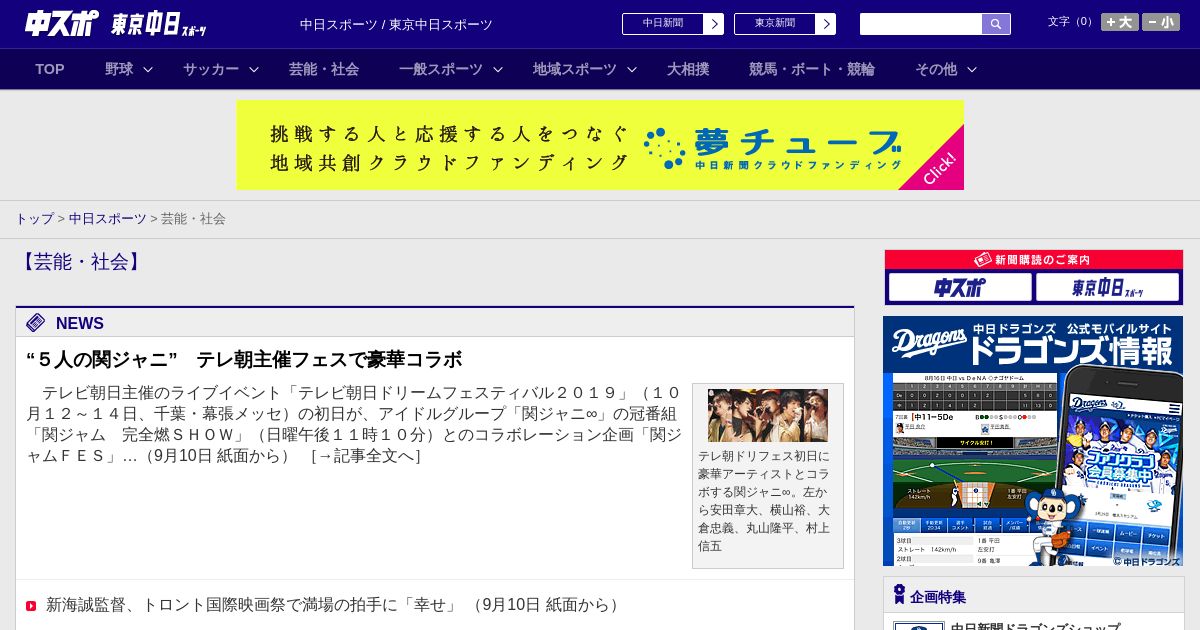The height and width of the screenshot is (630, 1200).
Task: Click the pink Click! corner on banner
Action: [x=940, y=168]
